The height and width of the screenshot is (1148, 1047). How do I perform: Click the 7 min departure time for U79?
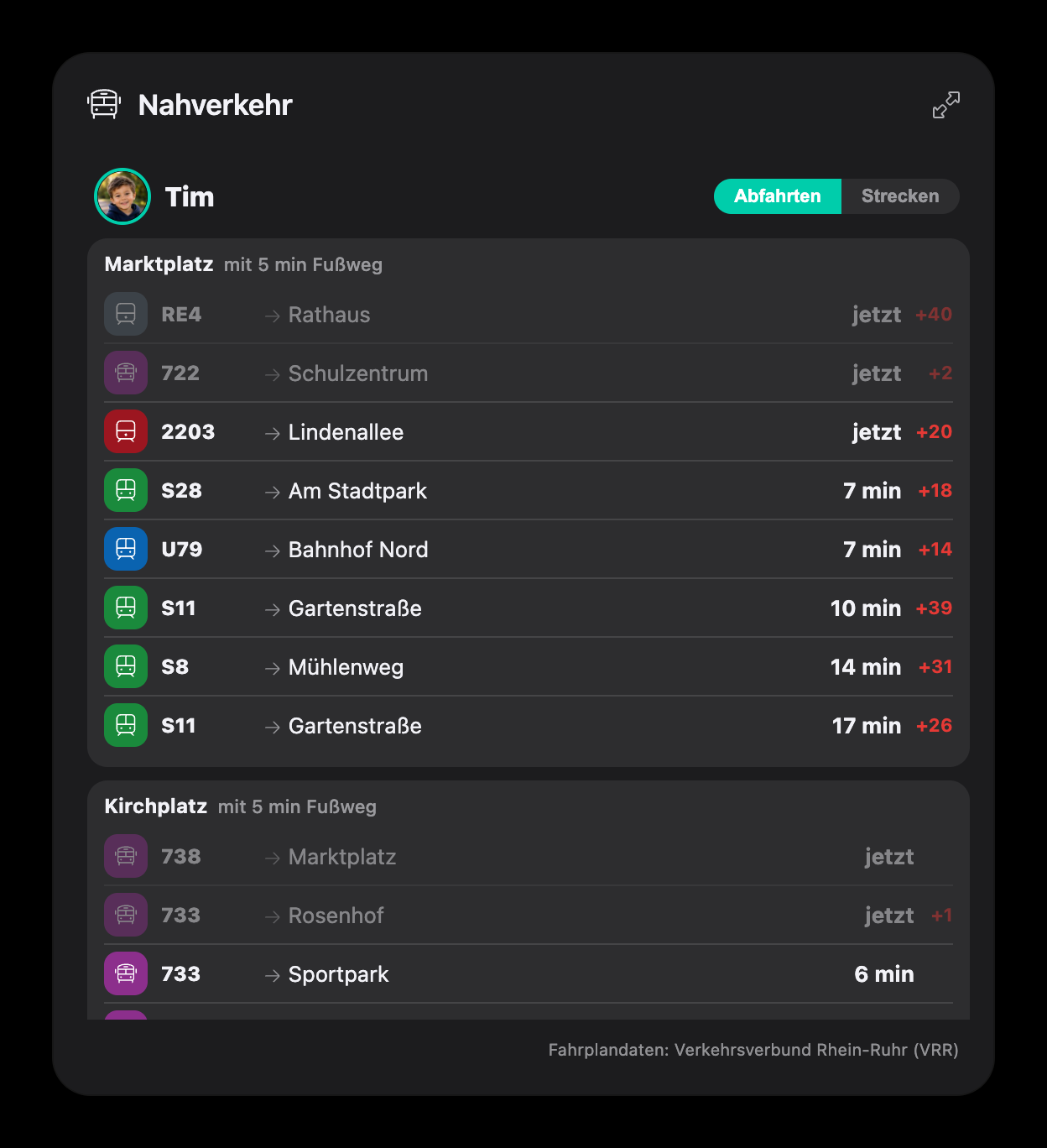click(x=872, y=550)
